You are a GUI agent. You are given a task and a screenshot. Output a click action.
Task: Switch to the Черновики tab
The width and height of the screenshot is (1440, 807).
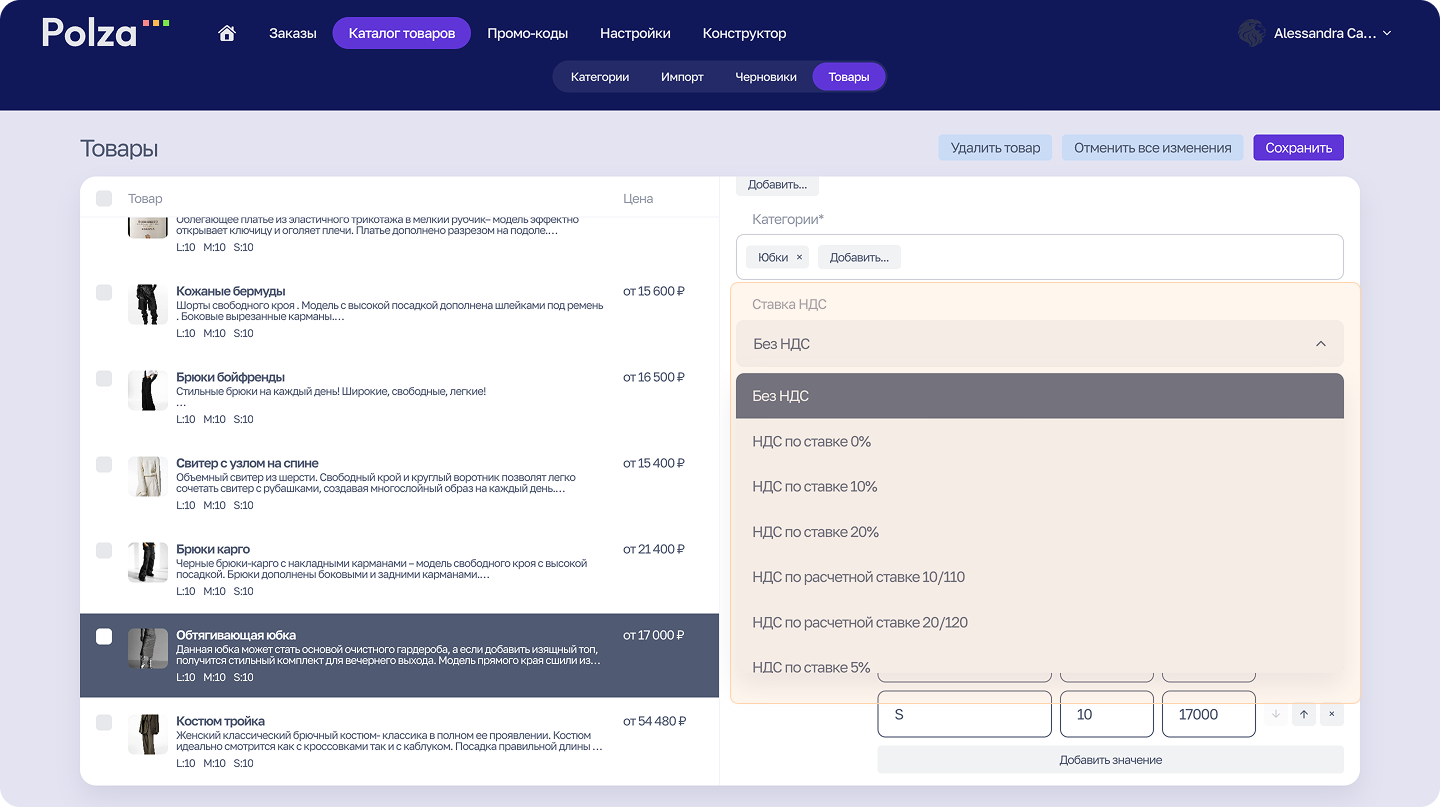[x=765, y=77]
